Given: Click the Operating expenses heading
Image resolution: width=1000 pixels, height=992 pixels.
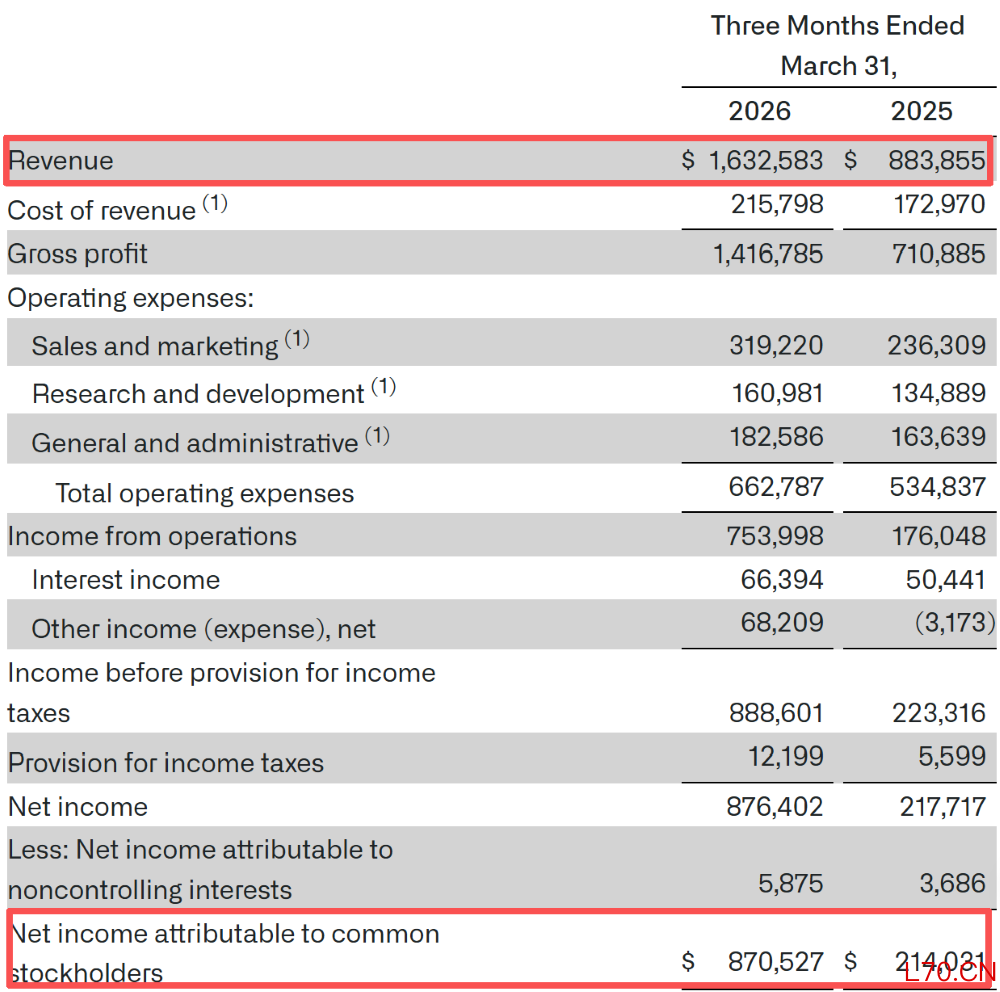Looking at the screenshot, I should pyautogui.click(x=131, y=298).
